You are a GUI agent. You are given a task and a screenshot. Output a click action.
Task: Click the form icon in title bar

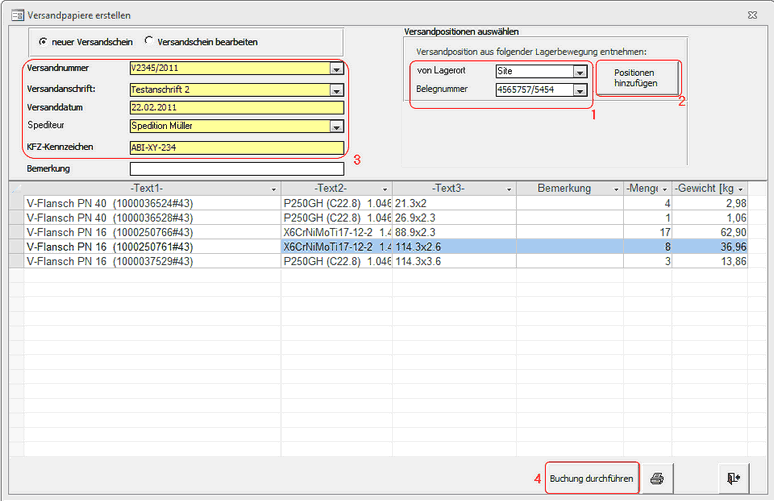pyautogui.click(x=15, y=15)
